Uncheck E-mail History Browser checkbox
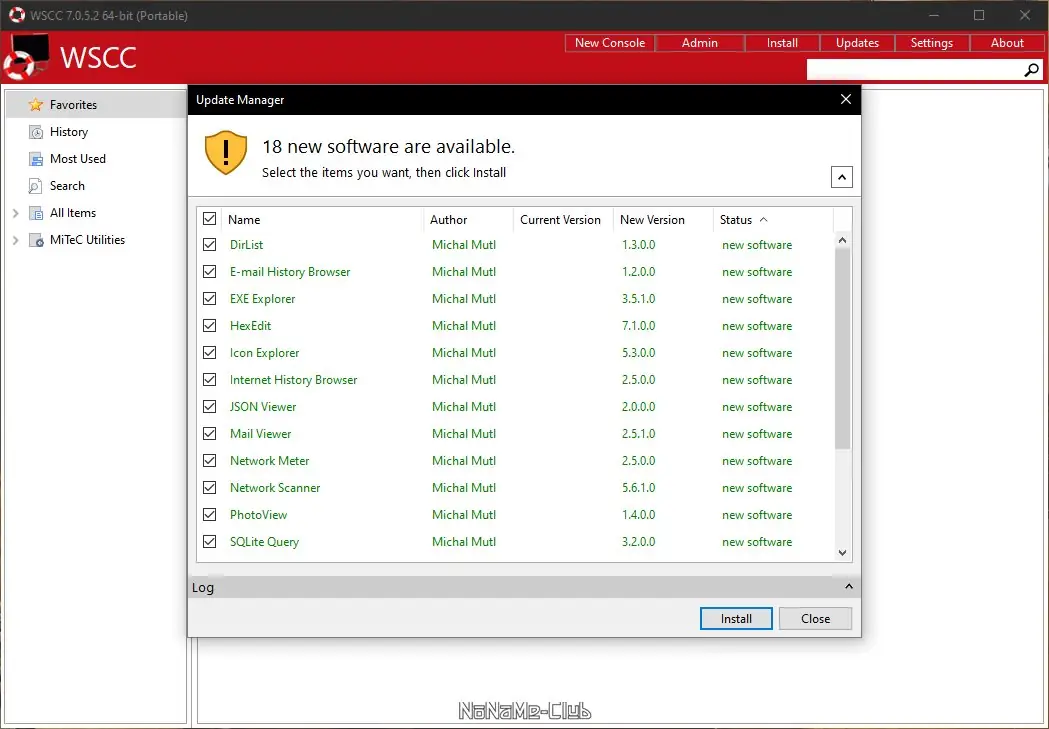Screen dimensions: 1049x729 pos(209,272)
